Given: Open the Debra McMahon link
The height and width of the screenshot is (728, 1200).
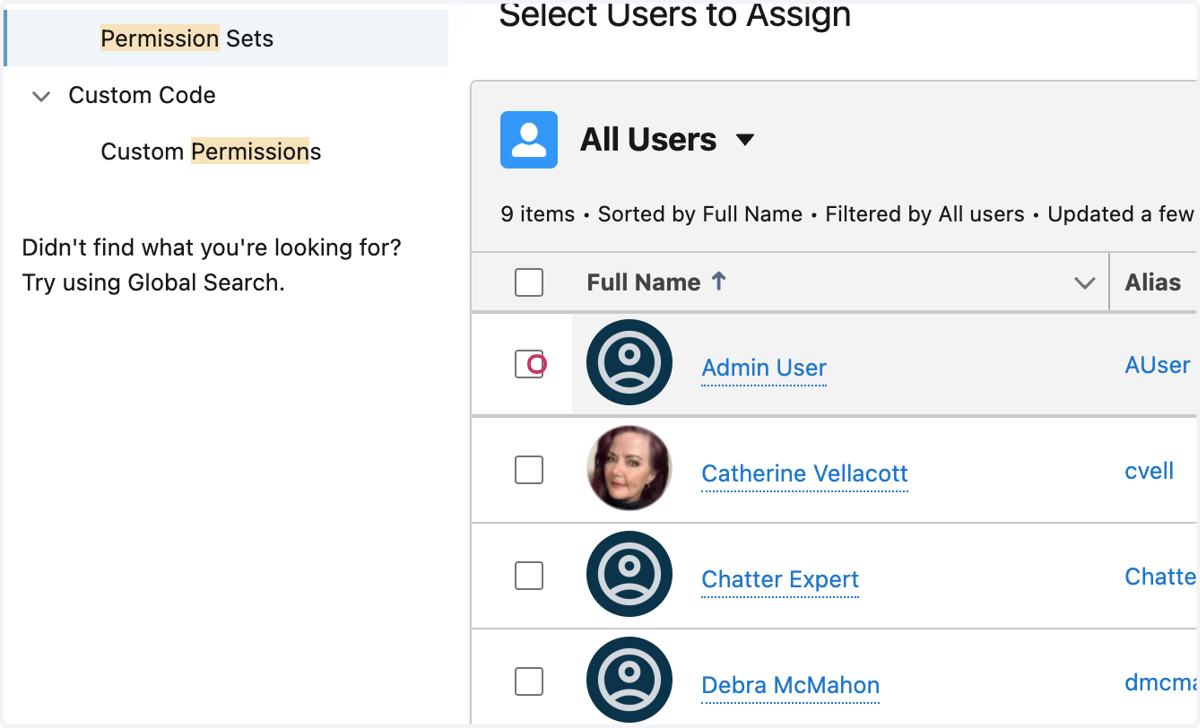Looking at the screenshot, I should pos(790,686).
